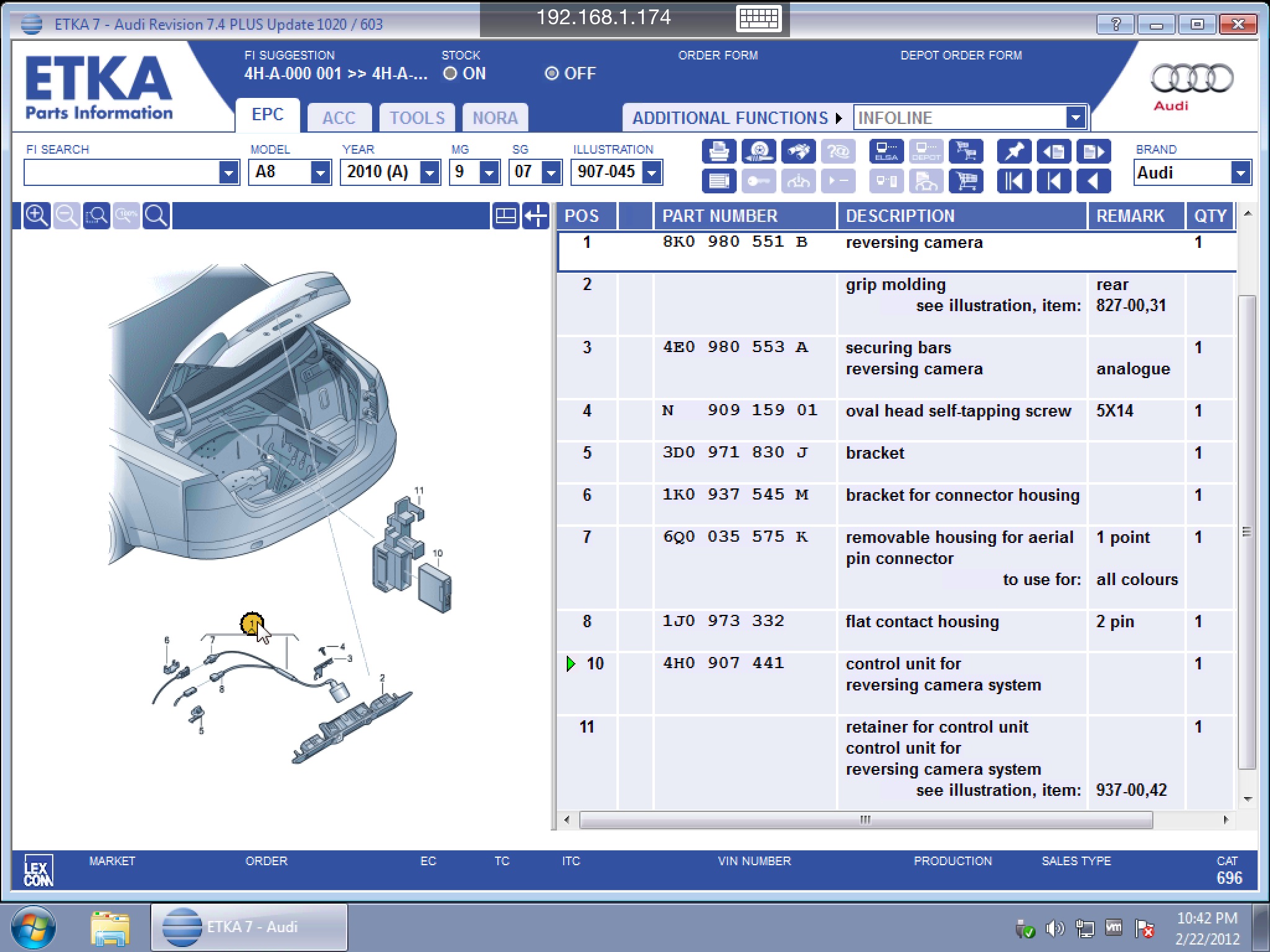Reset illustration zoom to 100%

126,216
